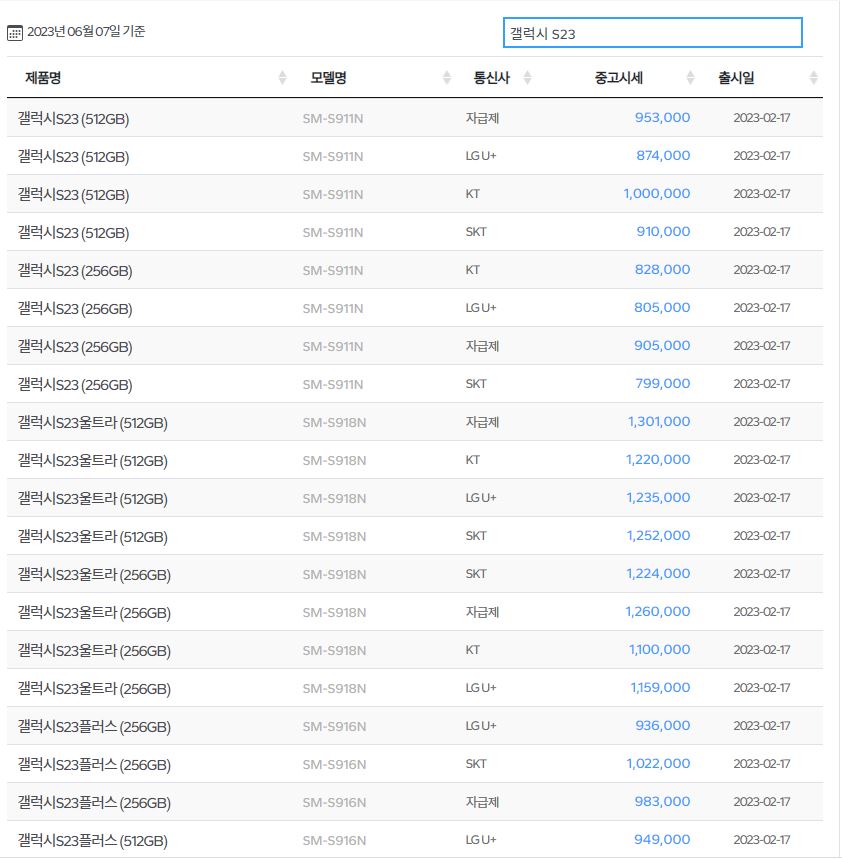Viewport: 842px width, 859px height.
Task: Select 갤럭시S23 (256GB) in the 828,000 row
Action: pos(75,271)
